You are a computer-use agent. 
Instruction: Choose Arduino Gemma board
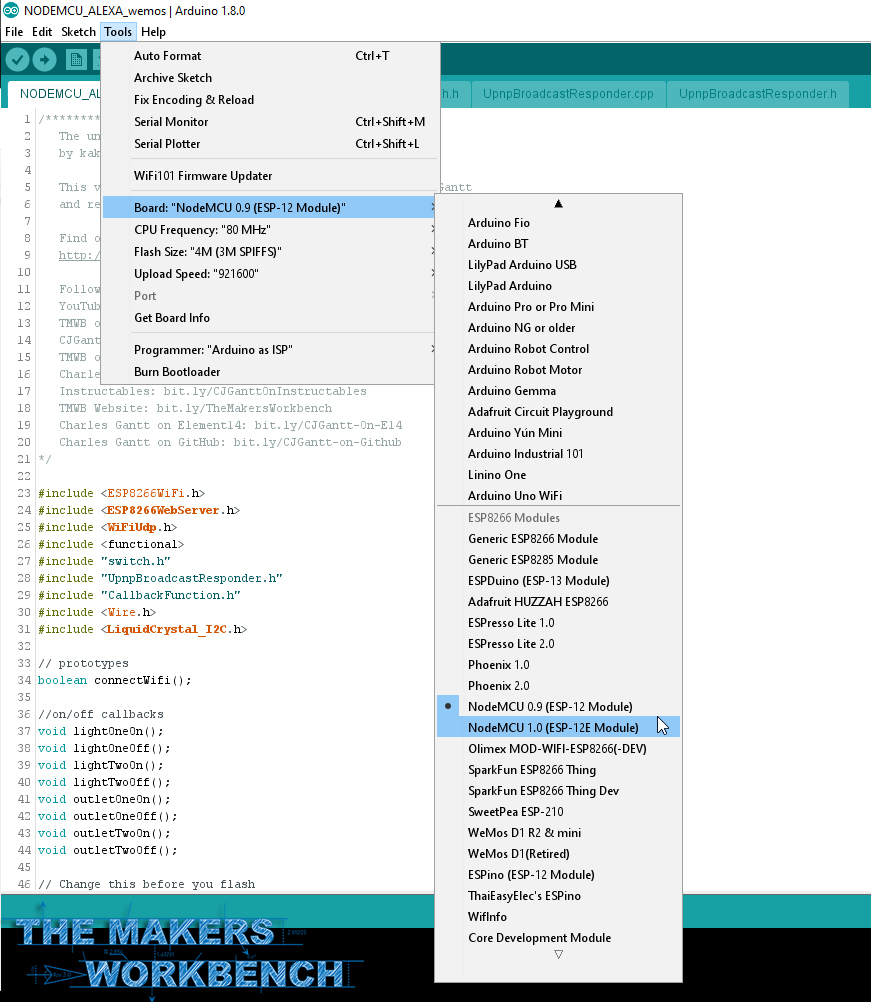click(x=559, y=390)
